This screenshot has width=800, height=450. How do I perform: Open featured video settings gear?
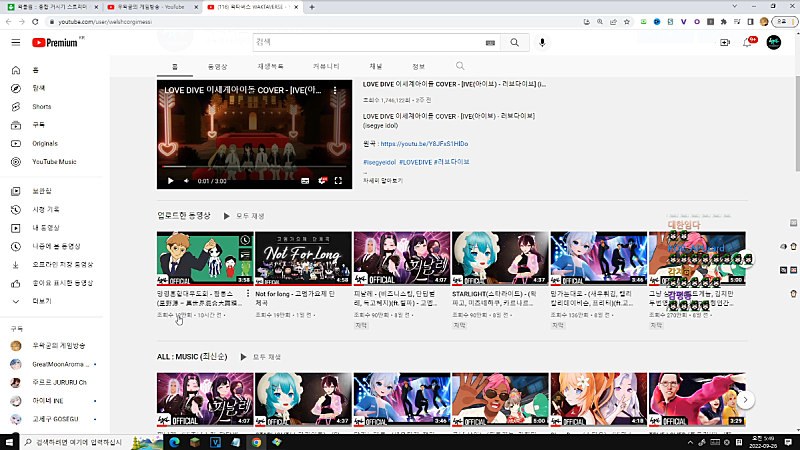pos(322,181)
